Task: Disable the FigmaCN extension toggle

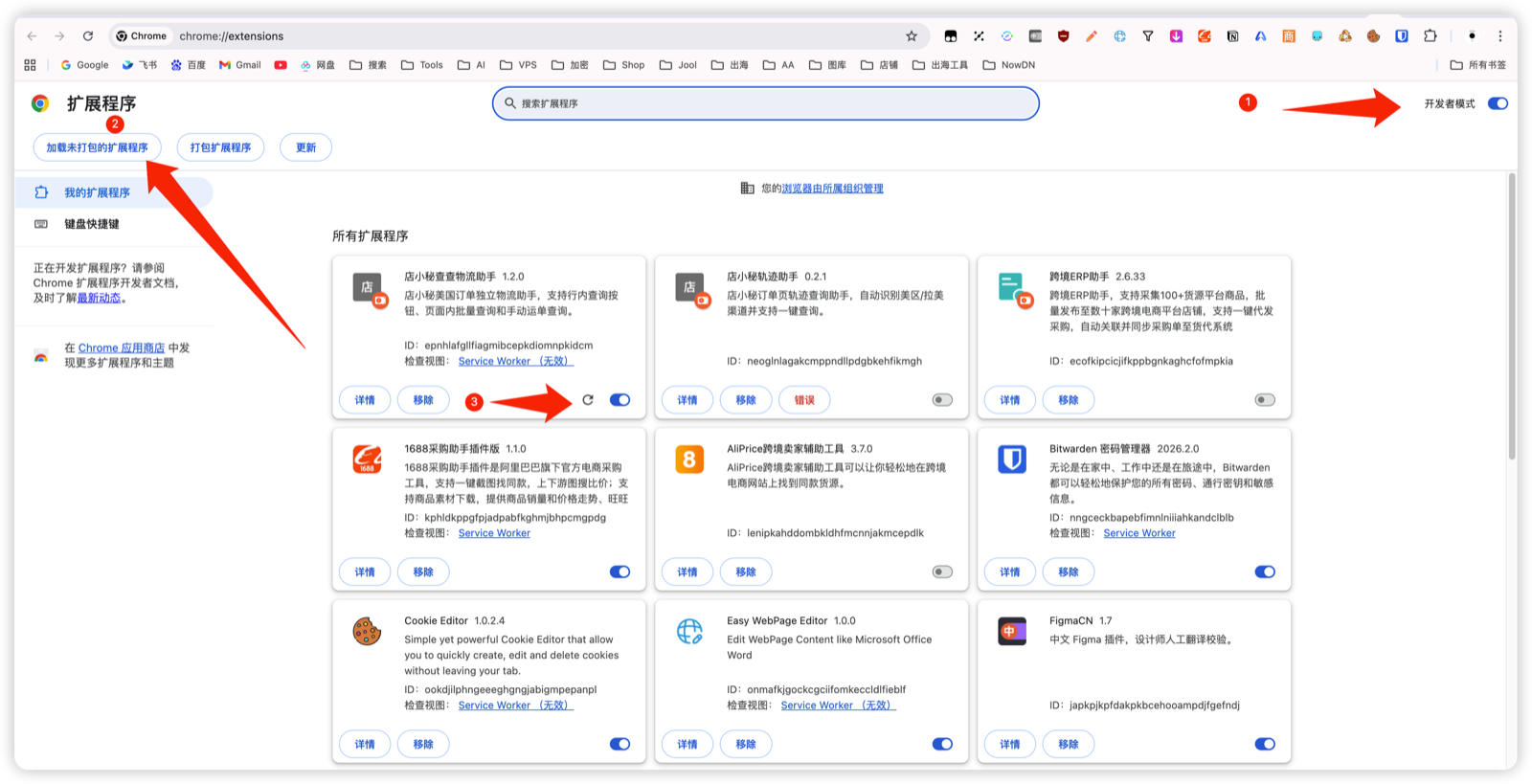Action: click(x=1265, y=744)
